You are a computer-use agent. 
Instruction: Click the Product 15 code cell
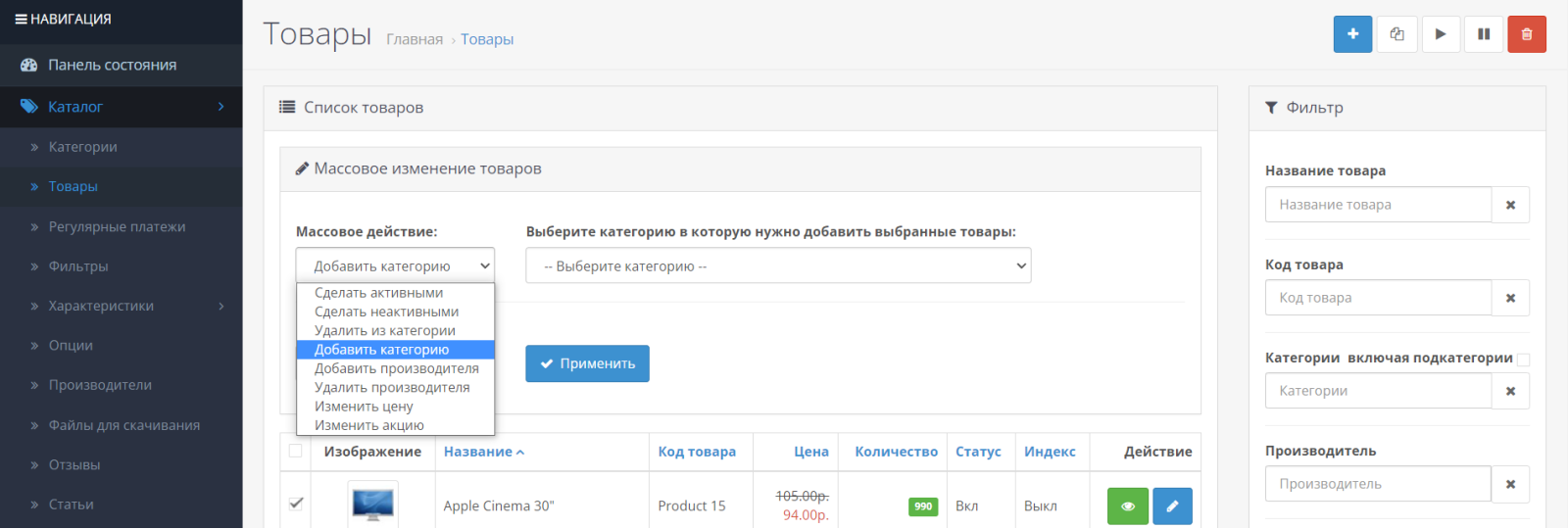[692, 506]
